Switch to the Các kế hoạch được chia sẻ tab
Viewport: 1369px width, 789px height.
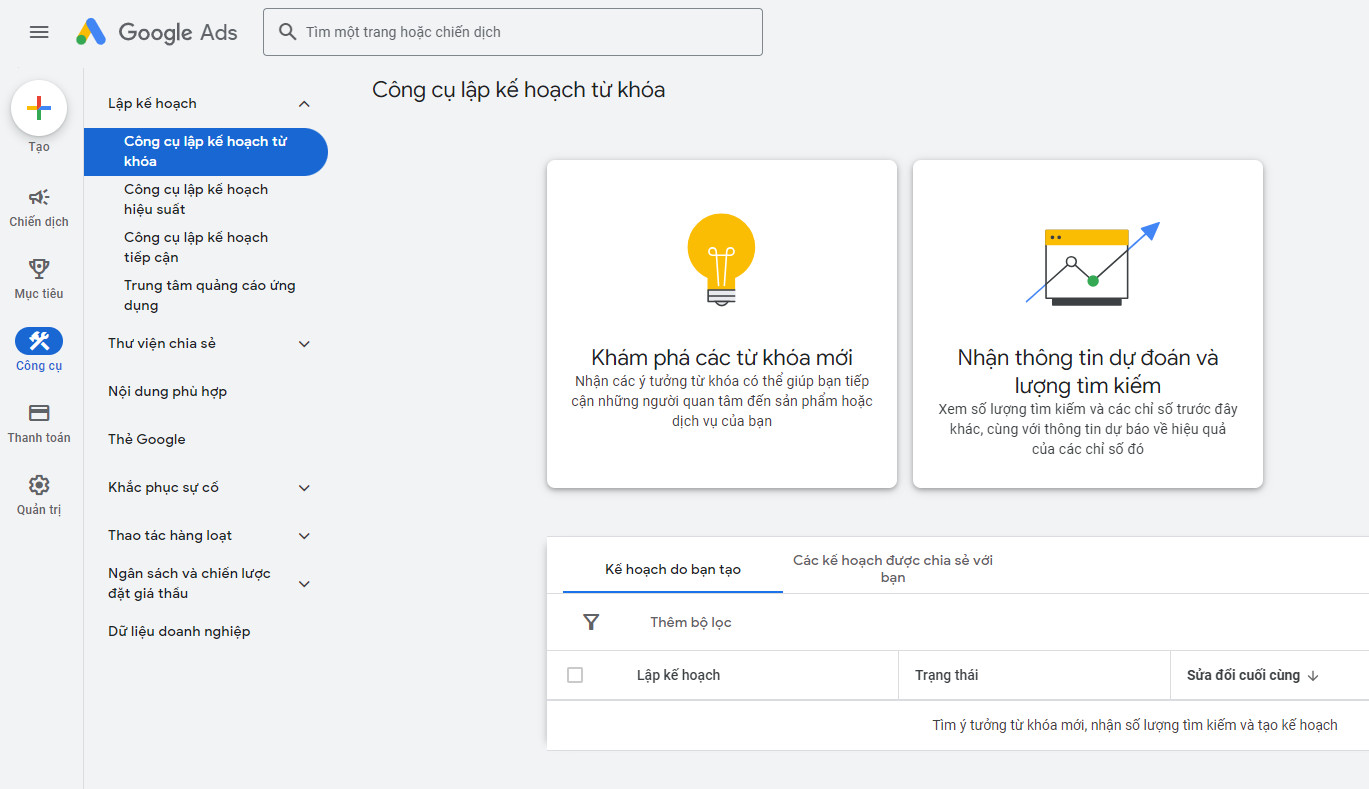coord(892,570)
